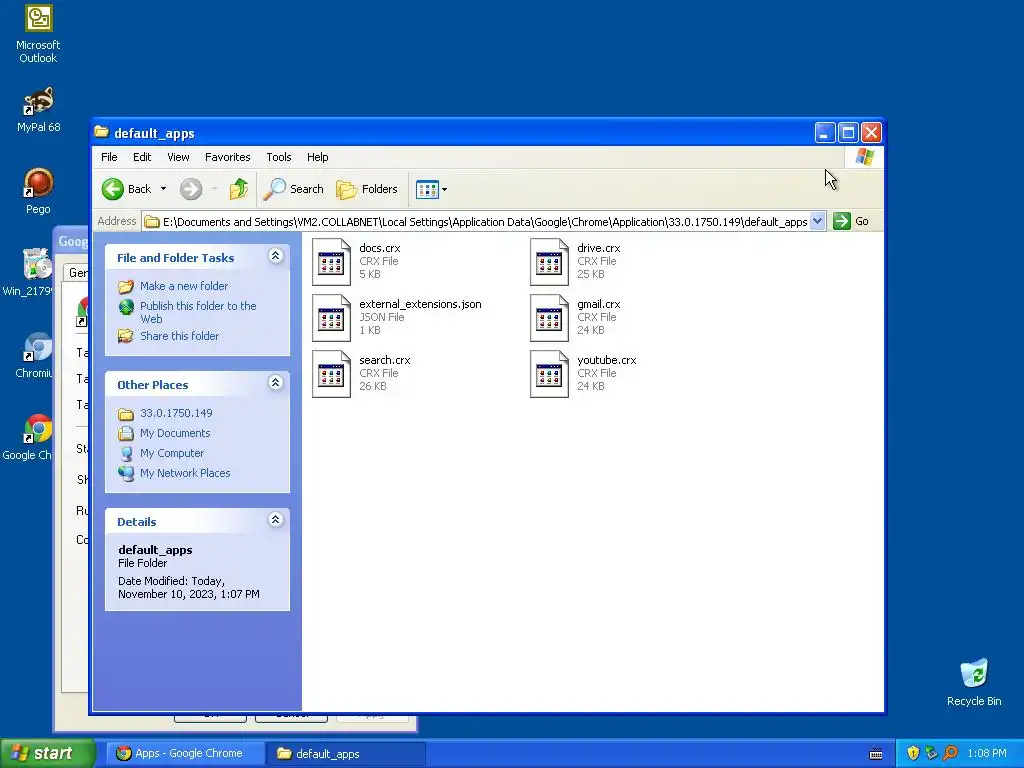
Task: Collapse the Details panel
Action: tap(276, 520)
